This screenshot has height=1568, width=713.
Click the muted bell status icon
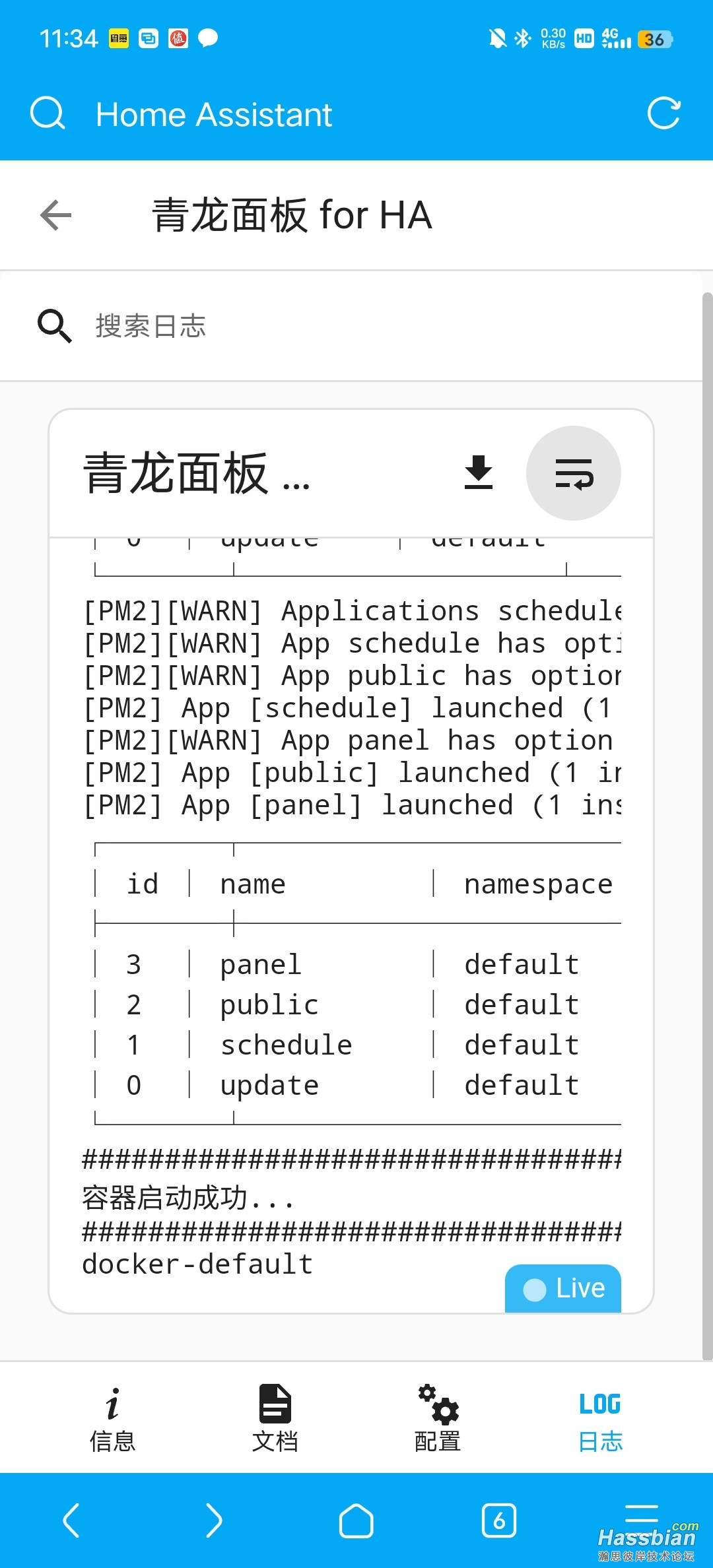coord(498,39)
